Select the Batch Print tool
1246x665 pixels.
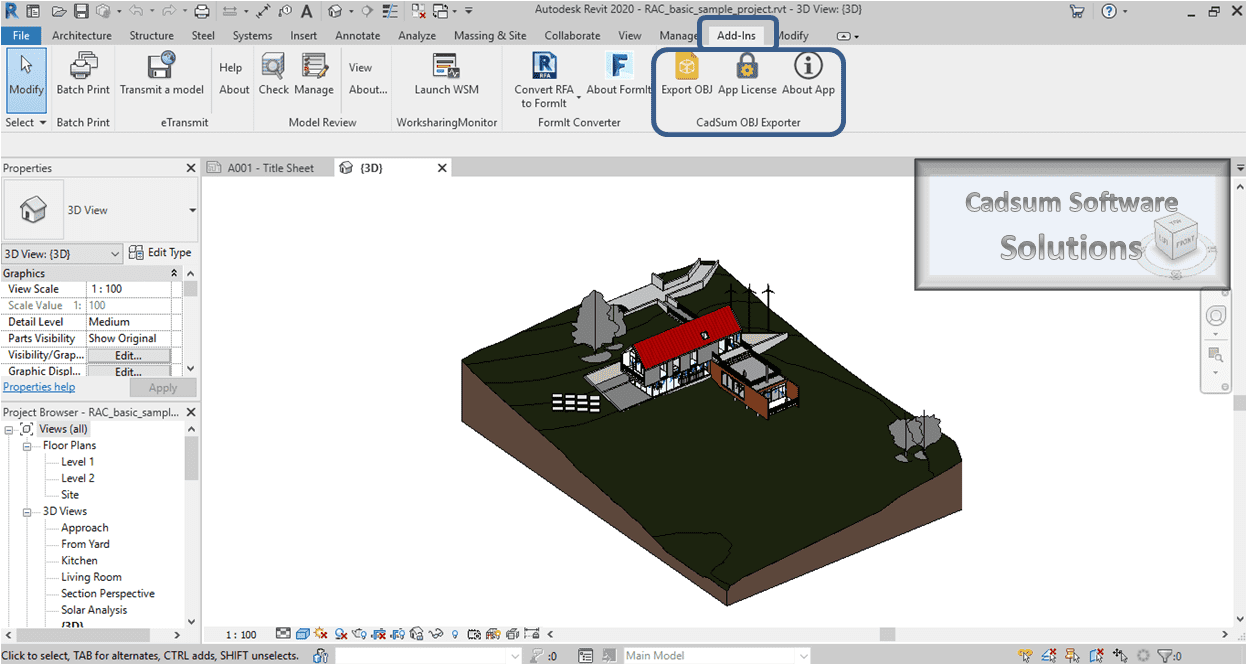click(x=83, y=72)
